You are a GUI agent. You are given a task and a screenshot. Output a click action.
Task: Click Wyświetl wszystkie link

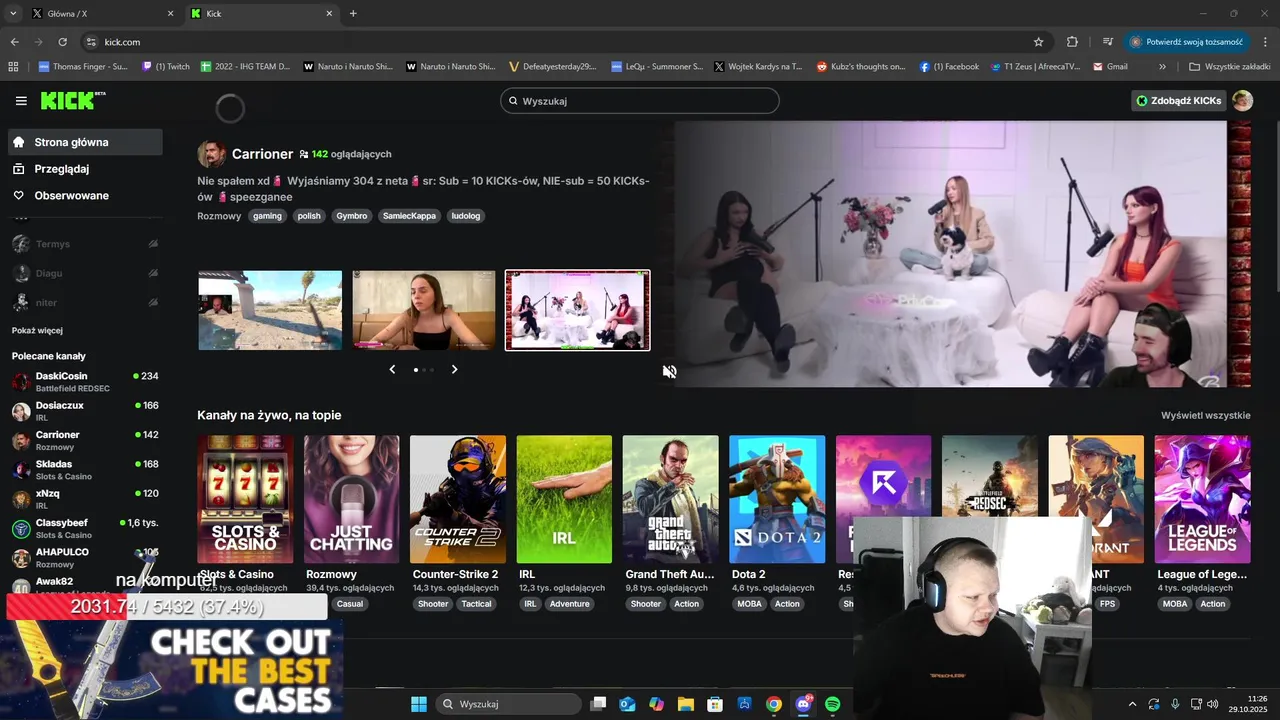pos(1205,415)
